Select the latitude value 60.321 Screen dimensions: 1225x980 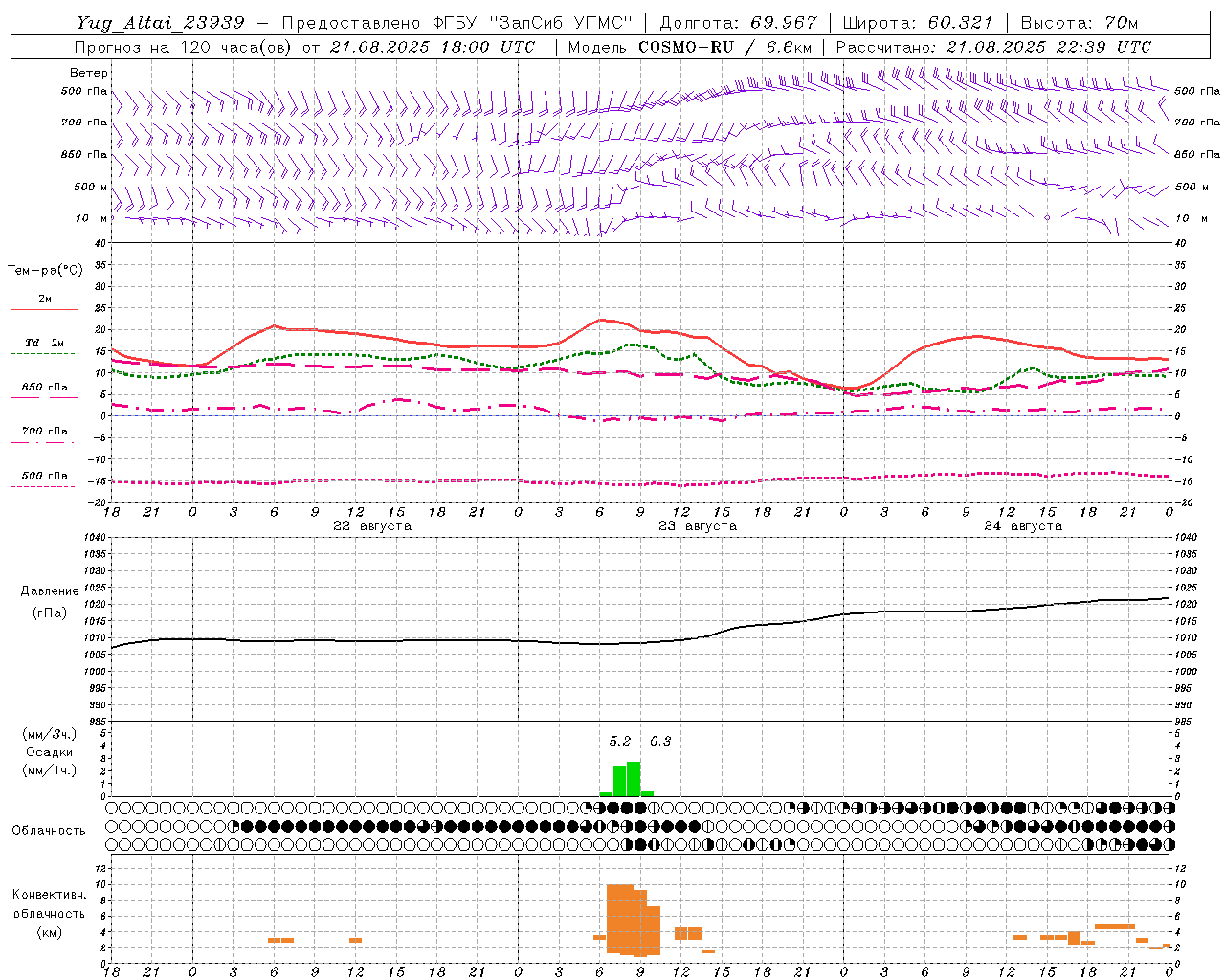(x=961, y=23)
